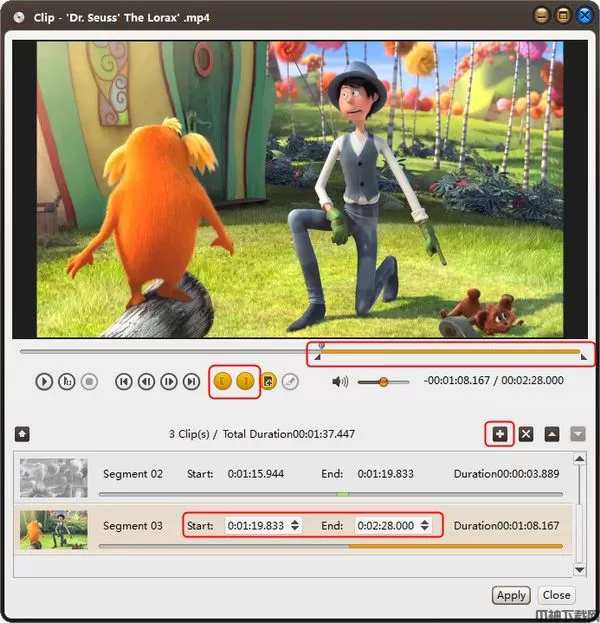600x623 pixels.
Task: Click the greyed-out edit pencil icon
Action: pyautogui.click(x=290, y=382)
